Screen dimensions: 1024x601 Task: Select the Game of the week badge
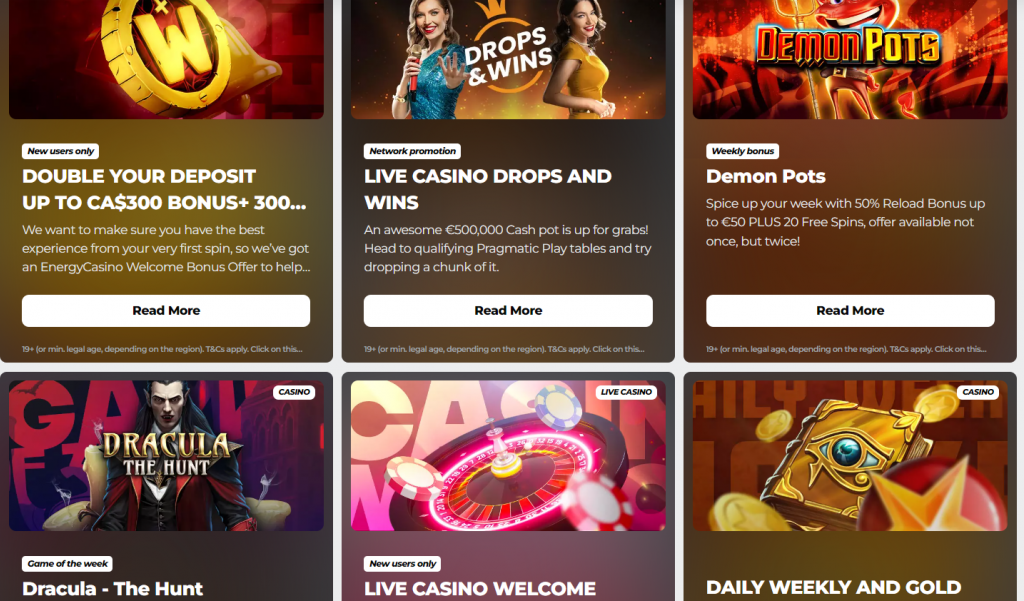(67, 564)
